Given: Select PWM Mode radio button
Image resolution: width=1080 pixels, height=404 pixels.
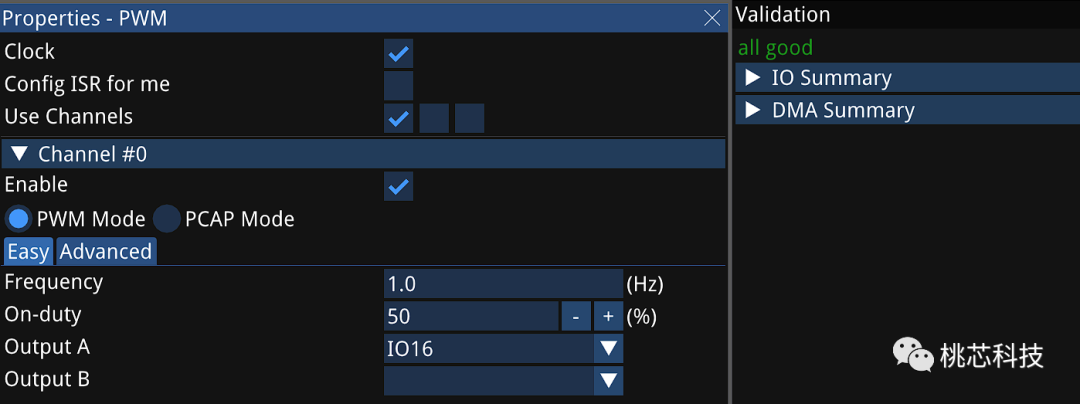Looking at the screenshot, I should click(19, 220).
